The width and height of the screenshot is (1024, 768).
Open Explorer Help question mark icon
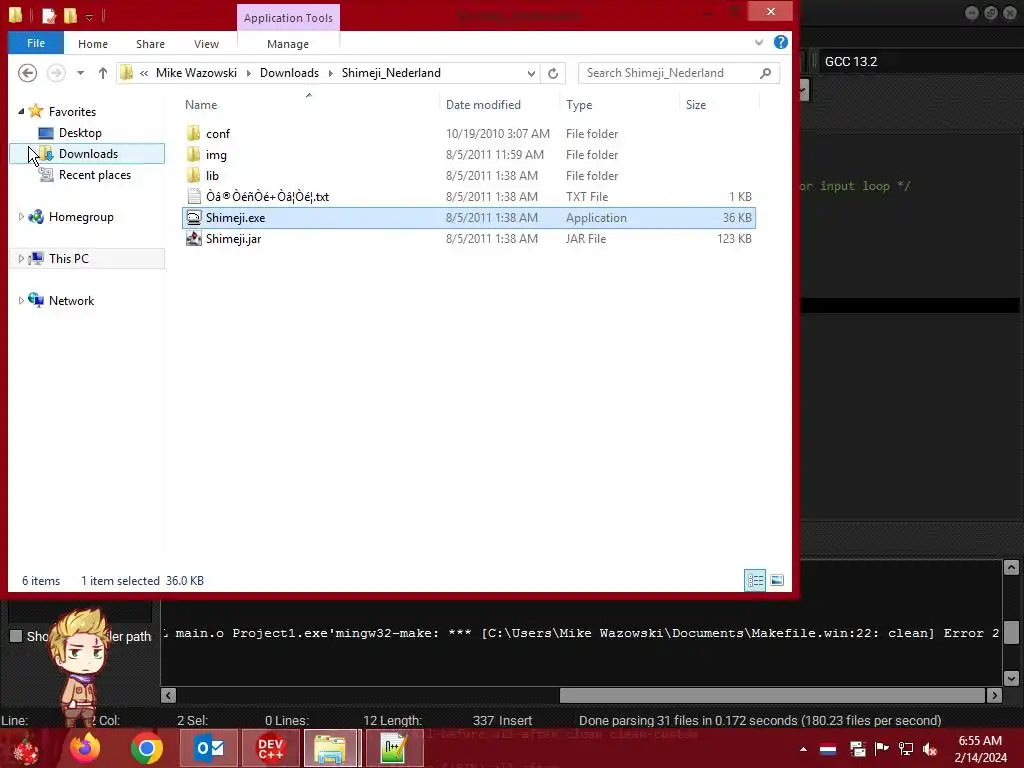pos(780,42)
